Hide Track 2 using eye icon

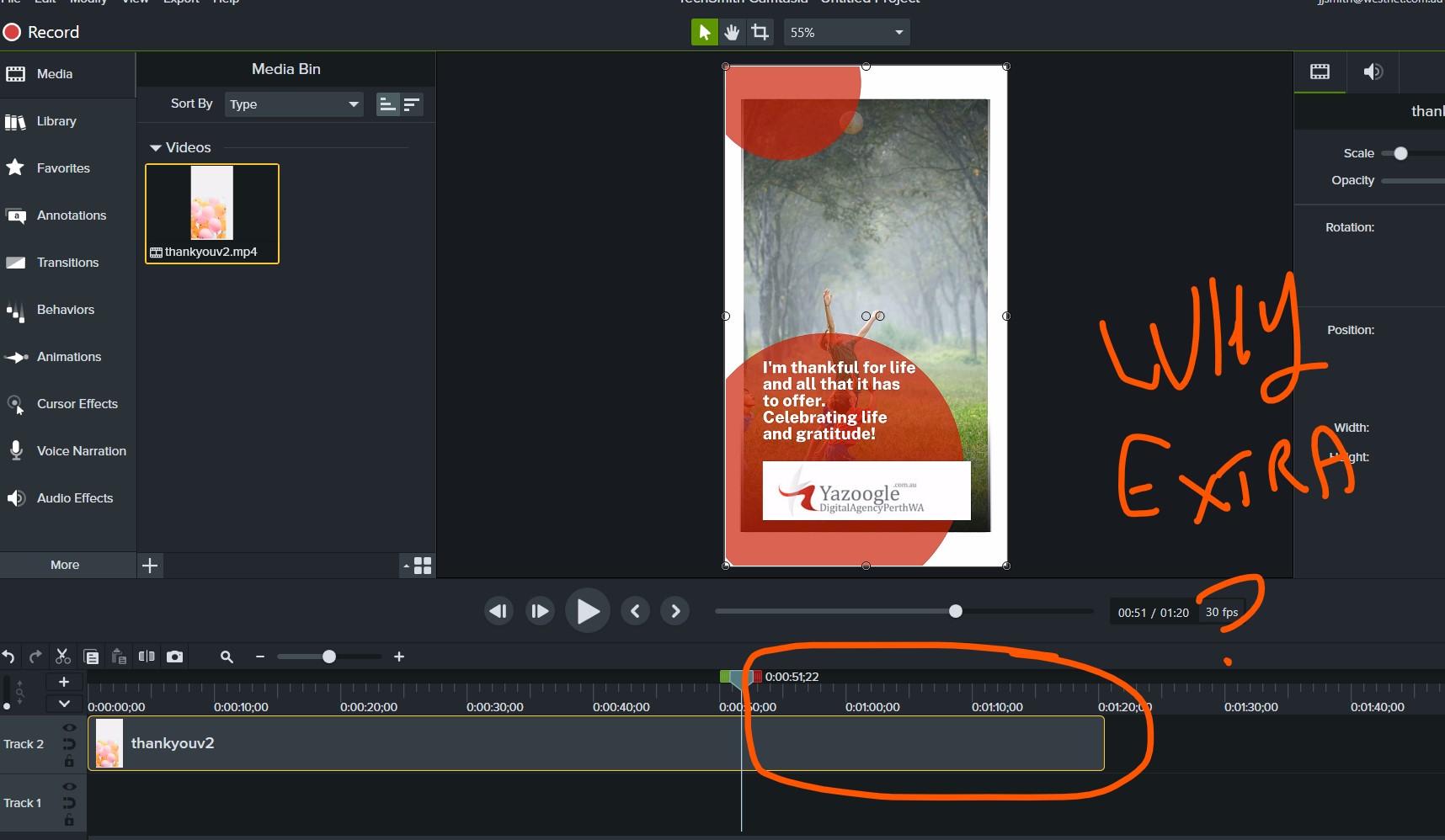click(x=69, y=727)
